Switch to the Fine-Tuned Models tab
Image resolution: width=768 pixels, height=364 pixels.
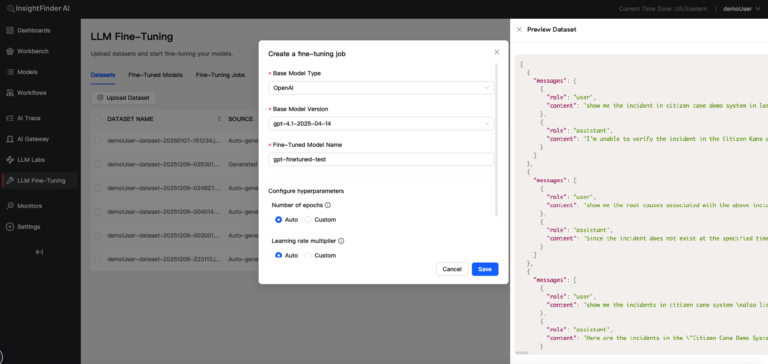[x=155, y=75]
